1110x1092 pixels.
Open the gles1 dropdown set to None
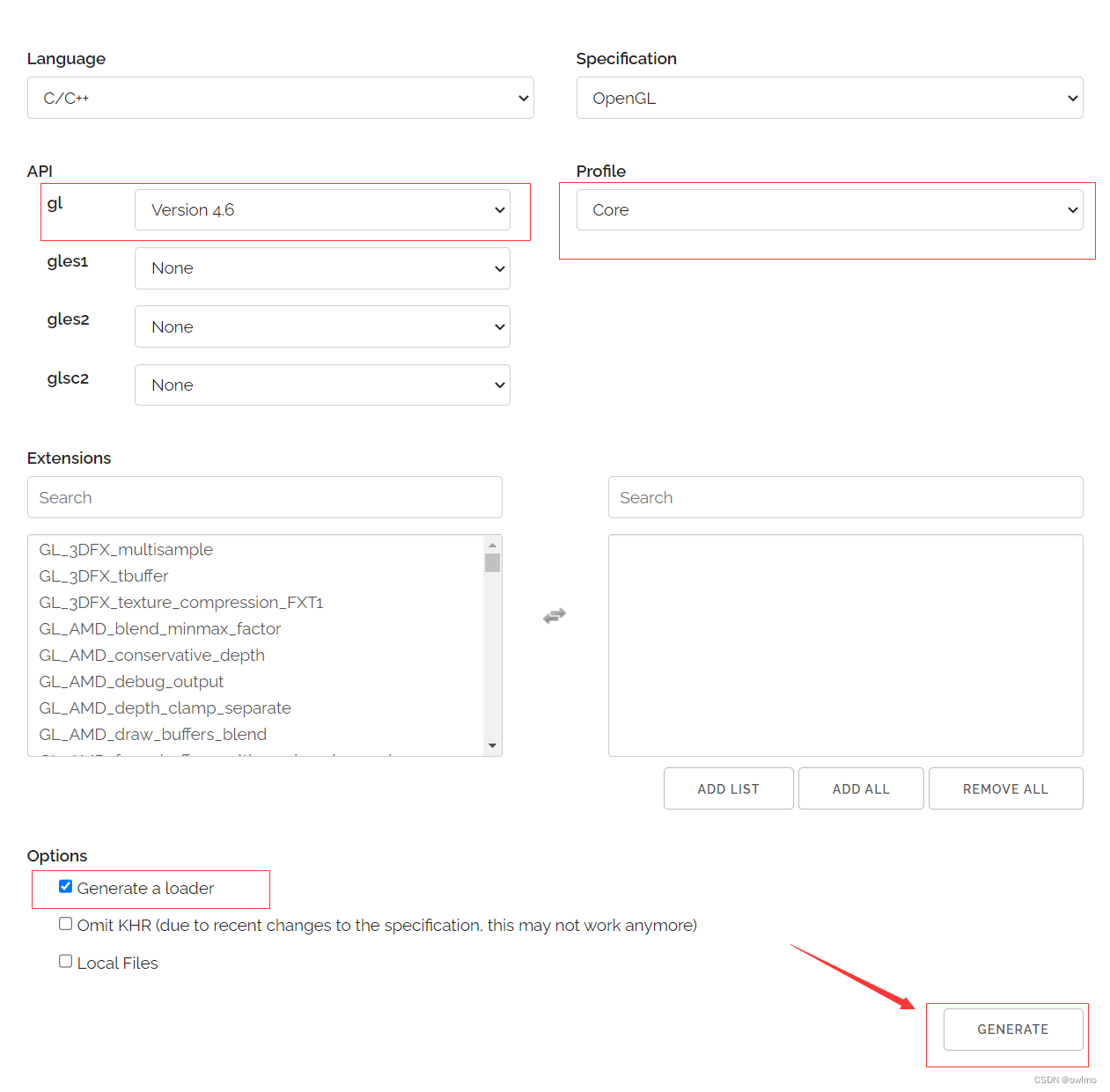point(322,268)
